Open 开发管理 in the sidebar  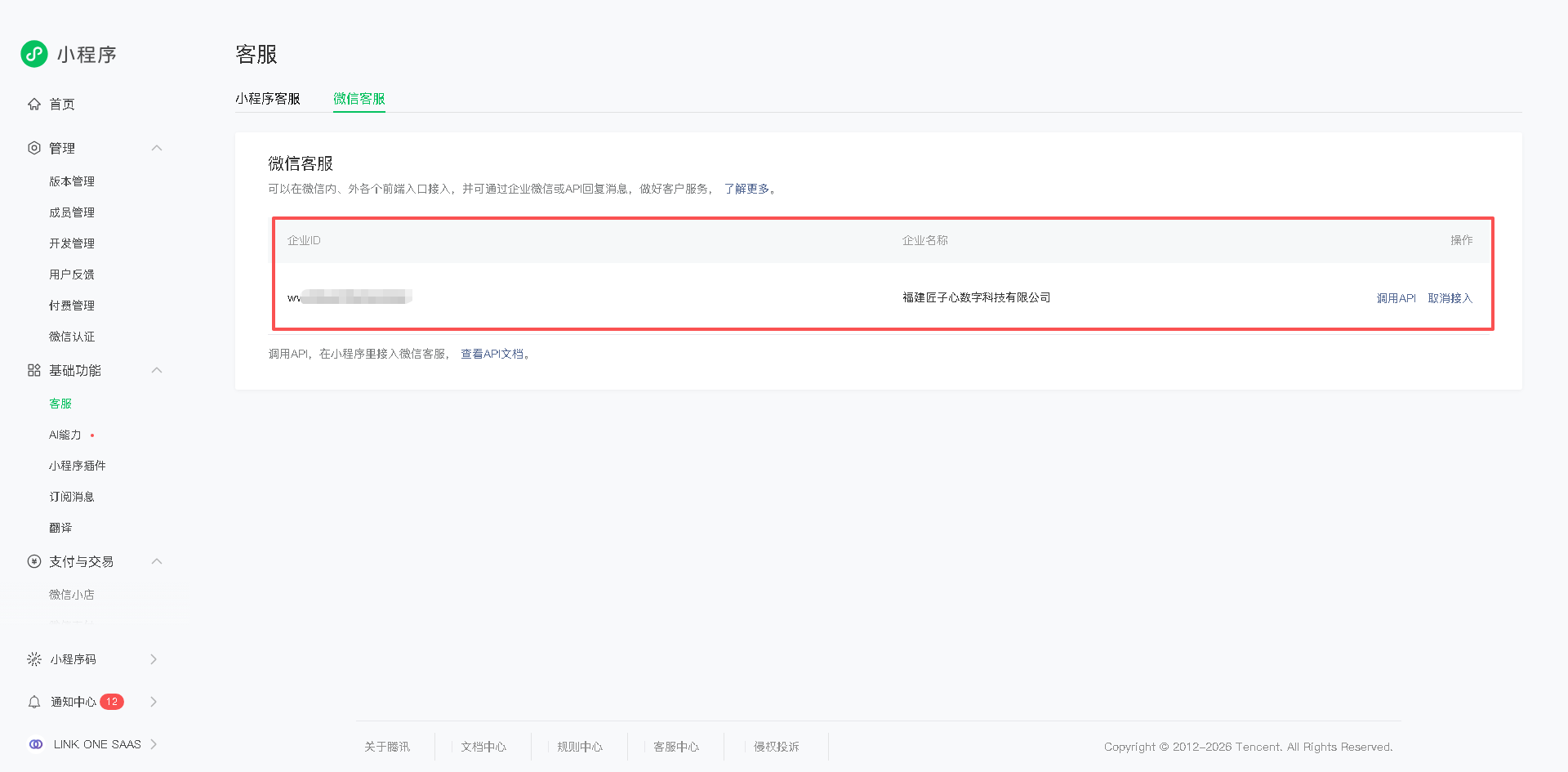click(72, 243)
